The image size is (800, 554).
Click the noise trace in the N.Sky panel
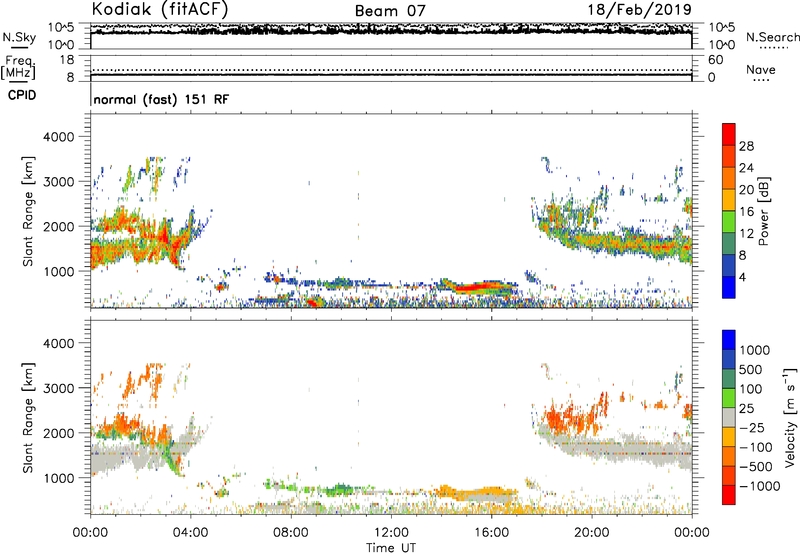pos(391,30)
